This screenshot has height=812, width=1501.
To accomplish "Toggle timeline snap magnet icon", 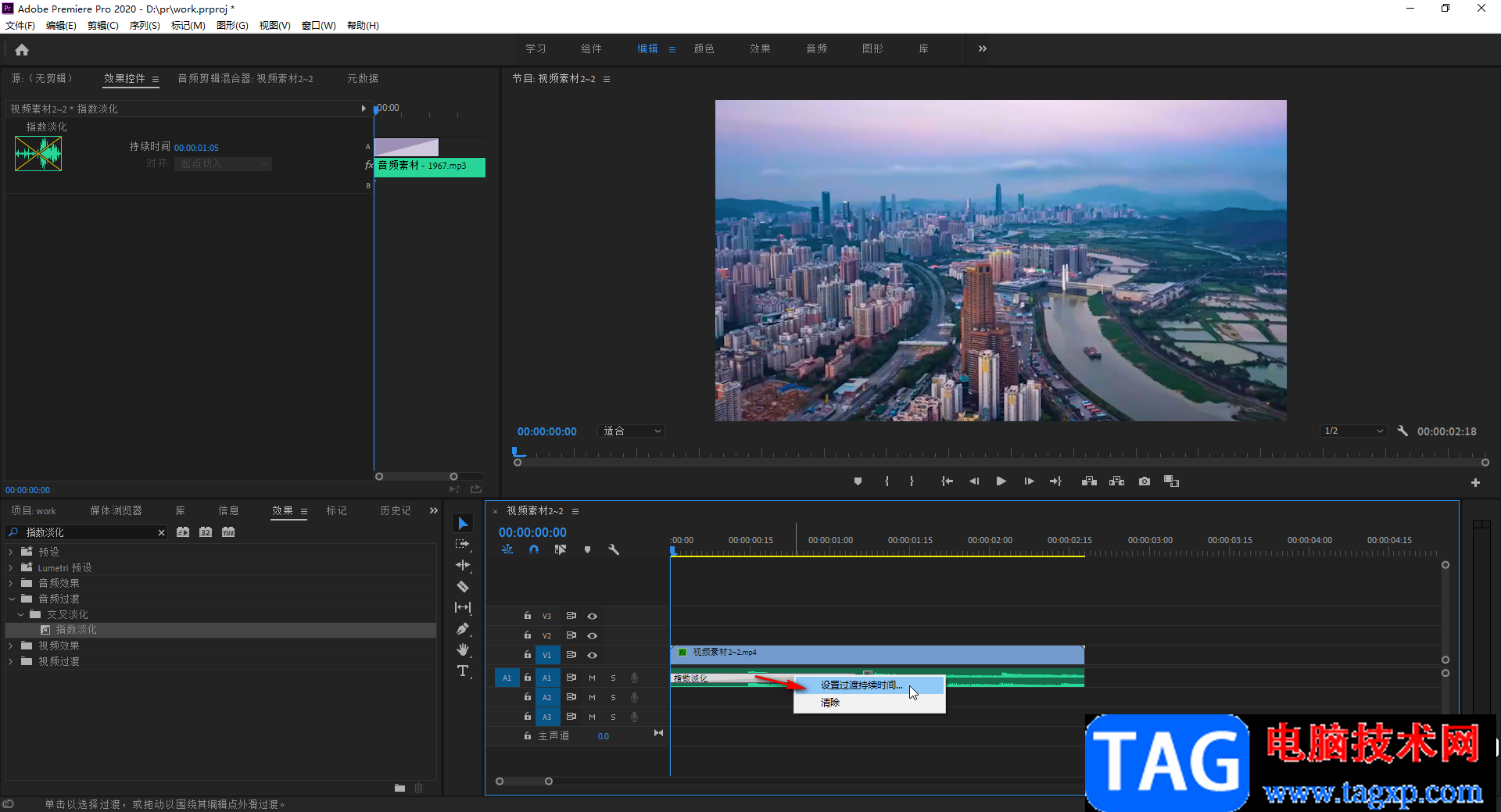I will pos(534,550).
